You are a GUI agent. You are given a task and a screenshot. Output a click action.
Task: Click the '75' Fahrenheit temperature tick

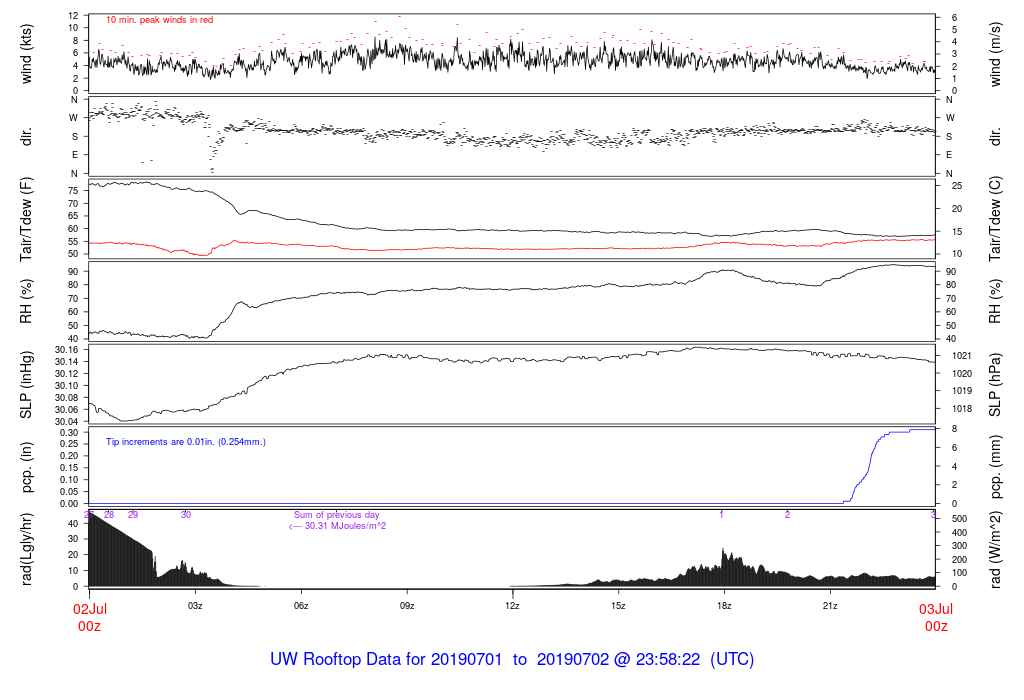coord(73,191)
